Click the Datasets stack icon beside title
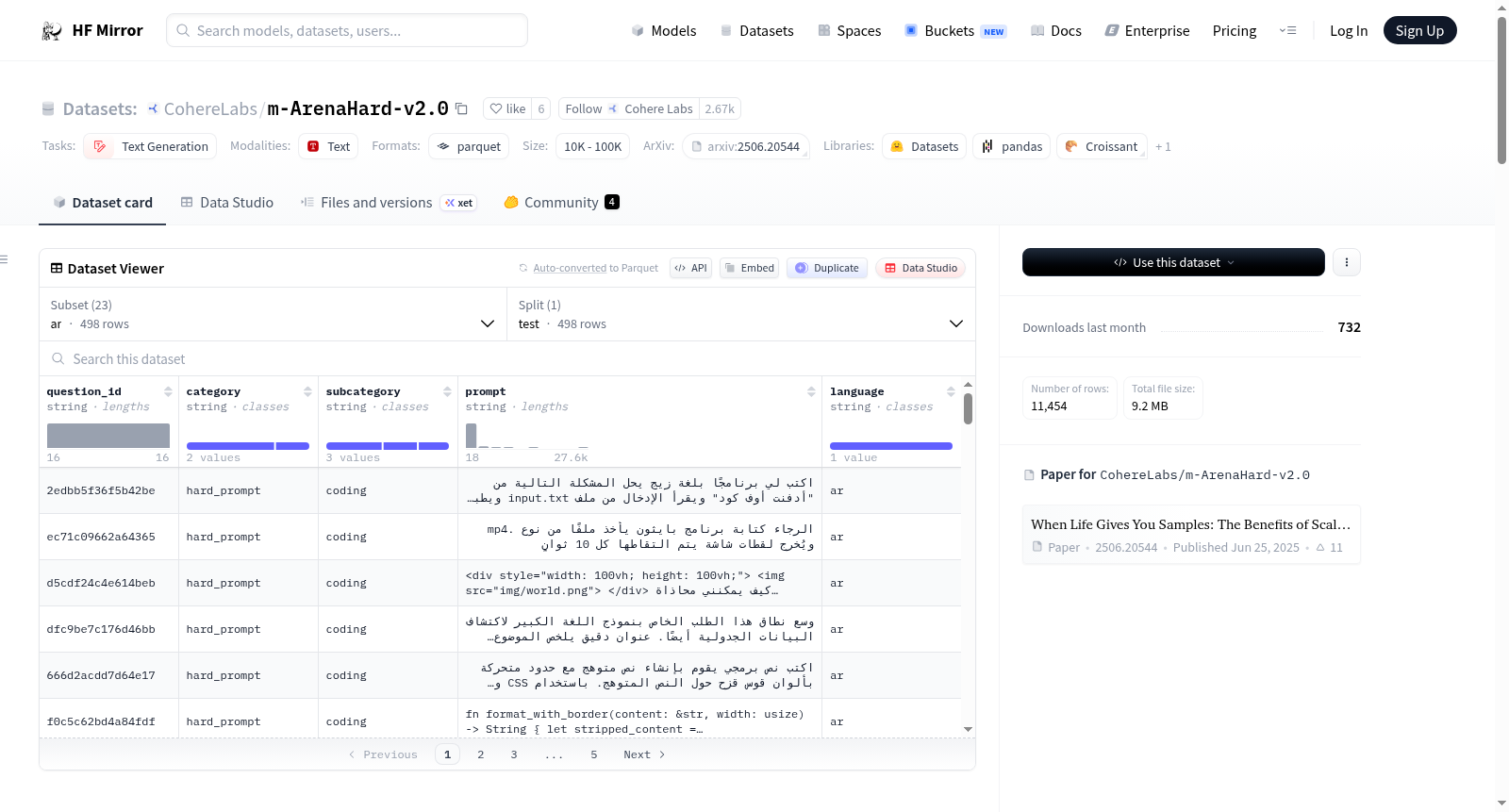Viewport: 1509px width, 812px height. tap(48, 109)
